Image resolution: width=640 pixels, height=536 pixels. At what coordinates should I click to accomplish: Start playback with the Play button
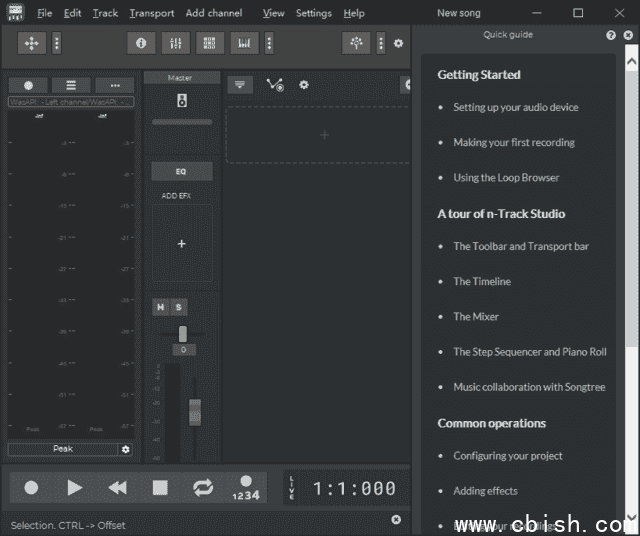click(x=74, y=487)
